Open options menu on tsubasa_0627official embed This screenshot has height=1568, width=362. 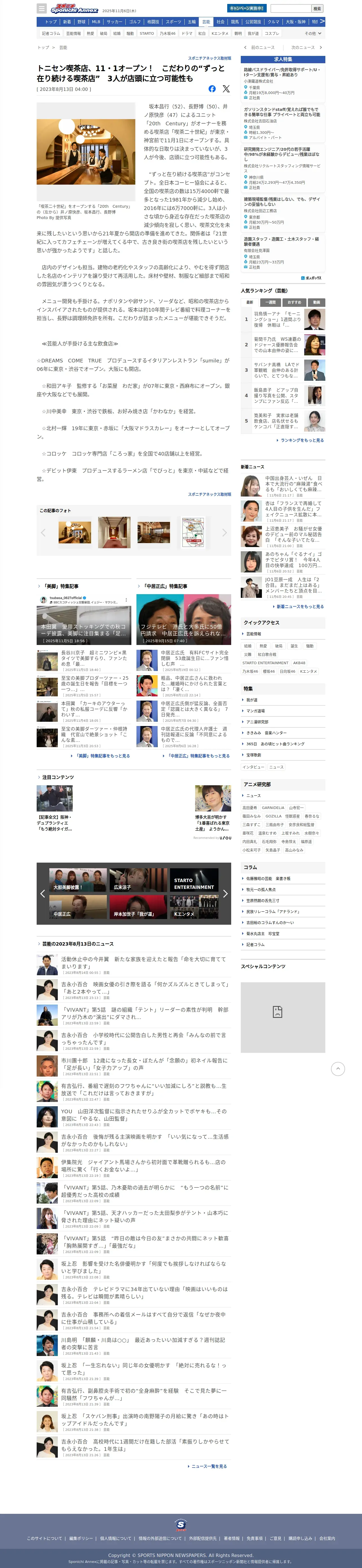[x=126, y=600]
